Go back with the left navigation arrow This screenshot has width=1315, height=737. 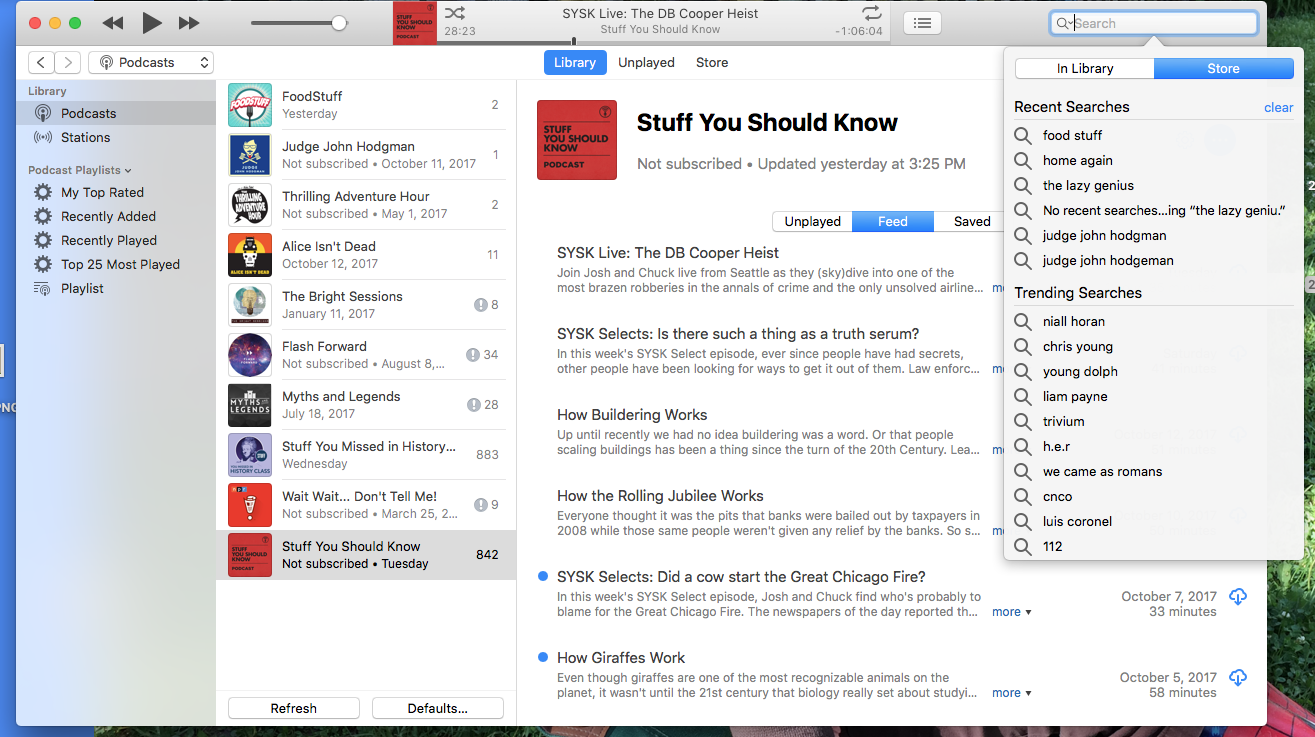pyautogui.click(x=41, y=62)
